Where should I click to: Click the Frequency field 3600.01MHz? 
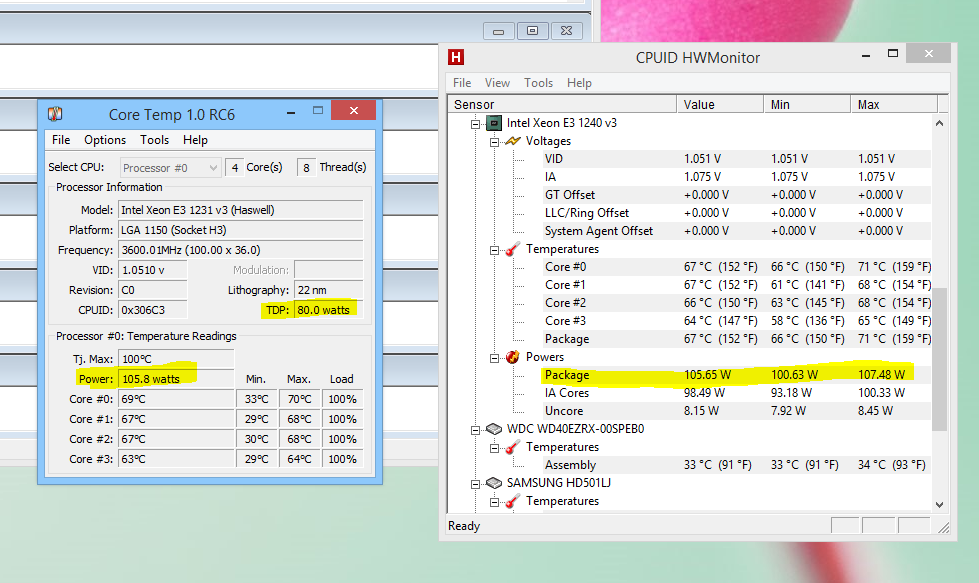[240, 250]
